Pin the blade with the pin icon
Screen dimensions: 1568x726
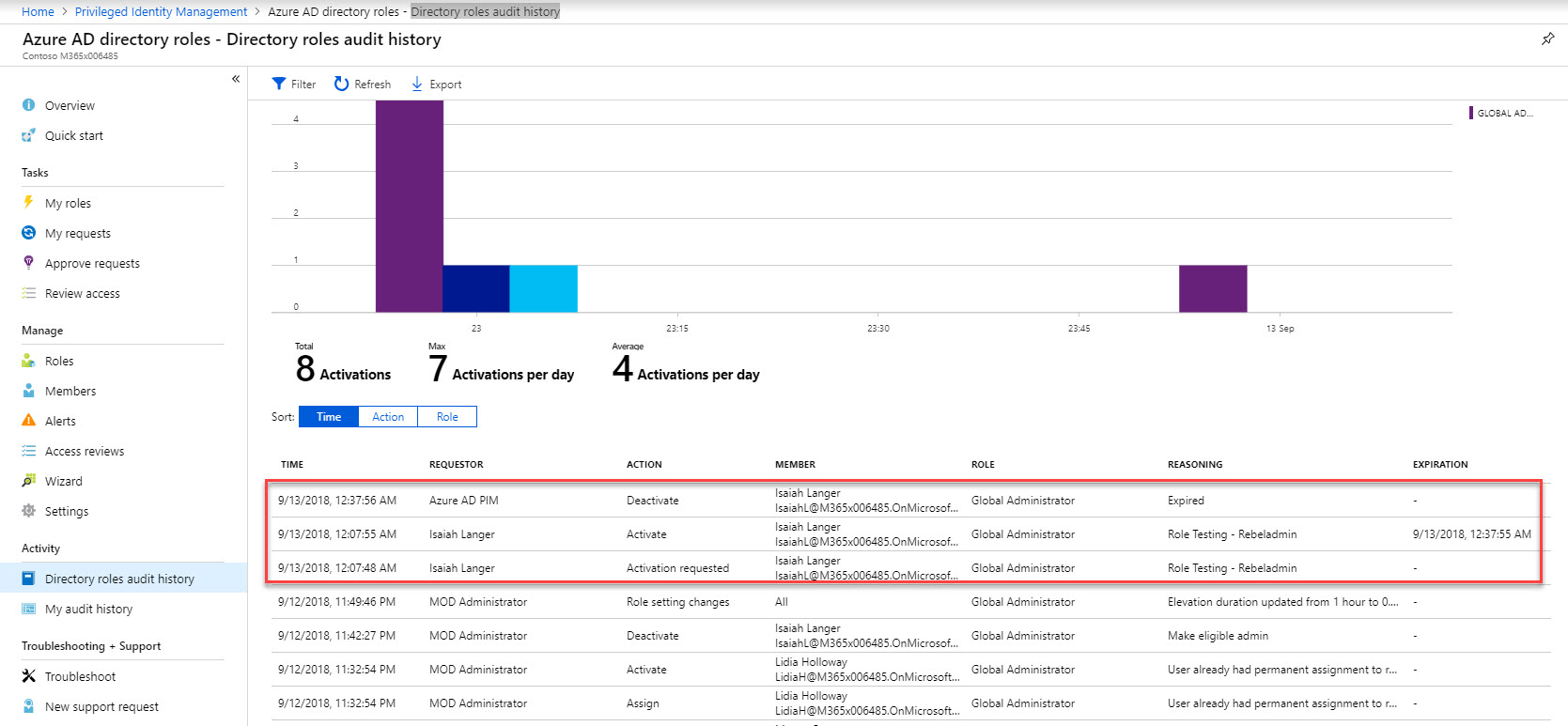point(1547,39)
